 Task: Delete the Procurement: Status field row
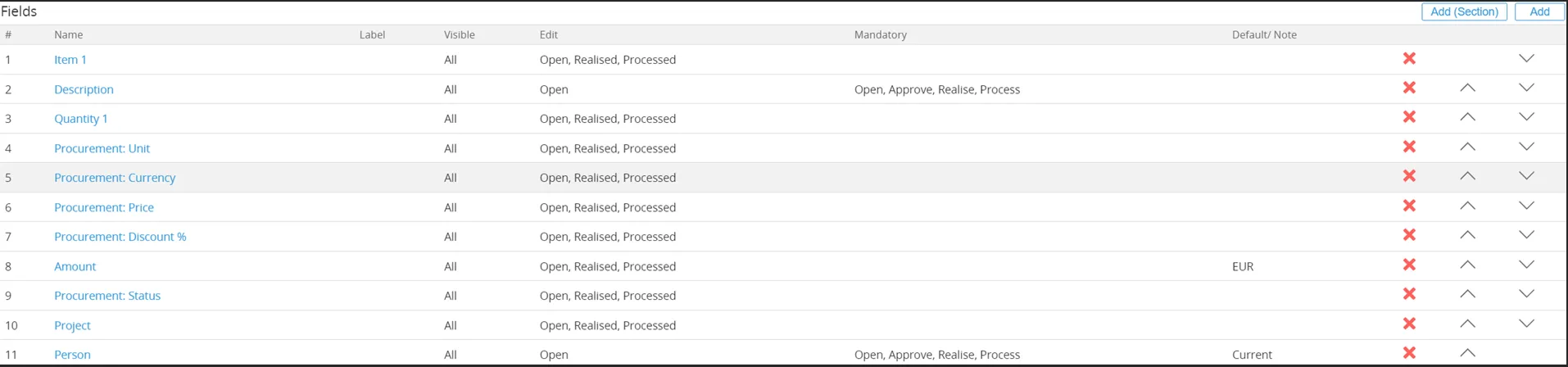click(x=1409, y=295)
